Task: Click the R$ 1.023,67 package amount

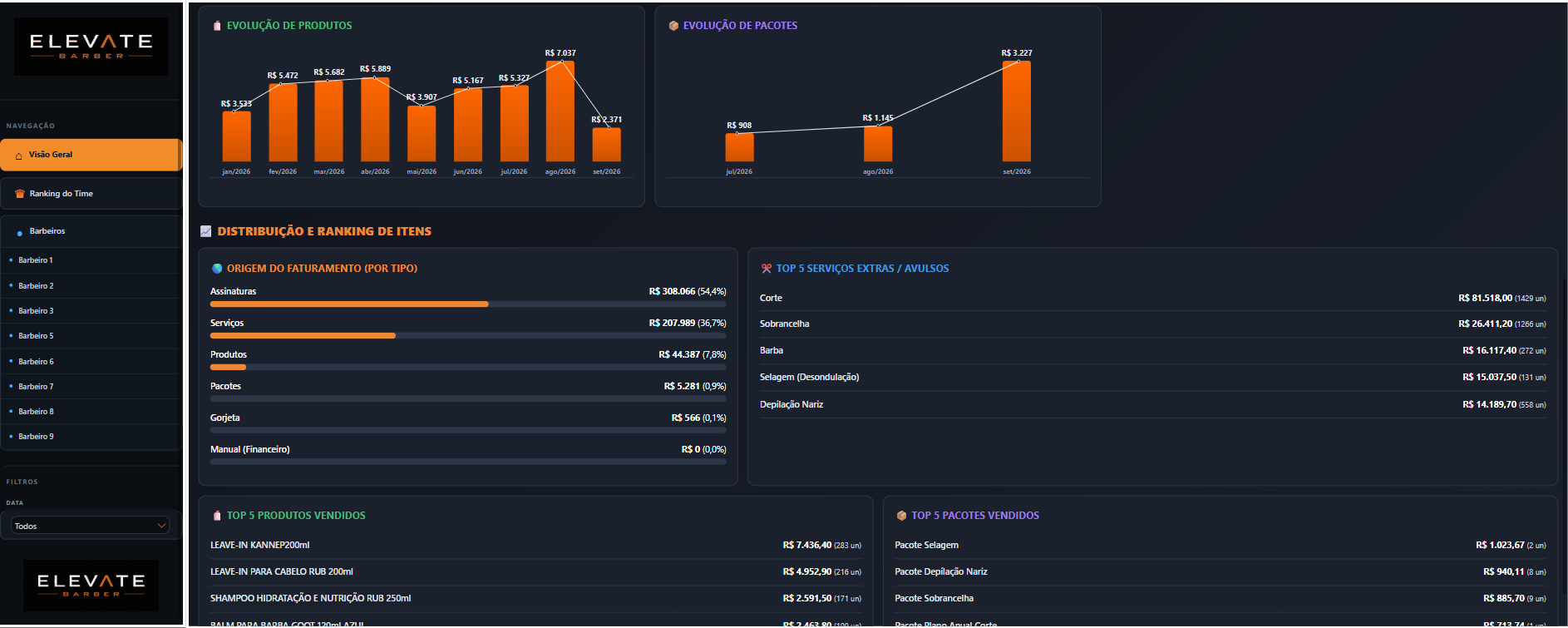Action: pos(1500,546)
